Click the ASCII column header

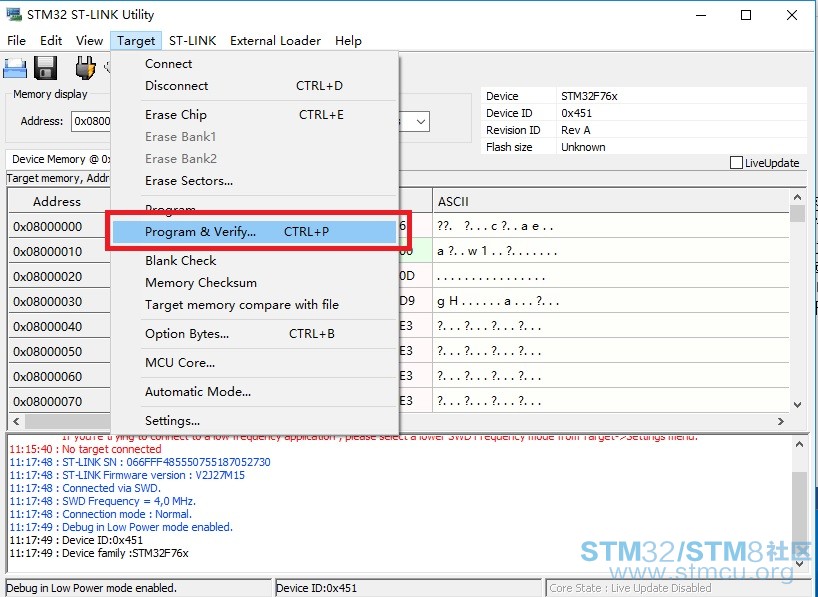coord(610,201)
